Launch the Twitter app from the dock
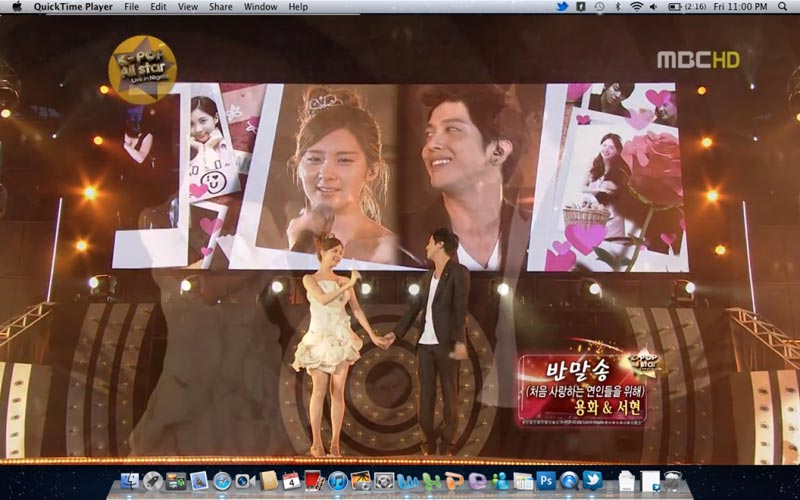Viewport: 800px width, 500px height. coord(592,481)
